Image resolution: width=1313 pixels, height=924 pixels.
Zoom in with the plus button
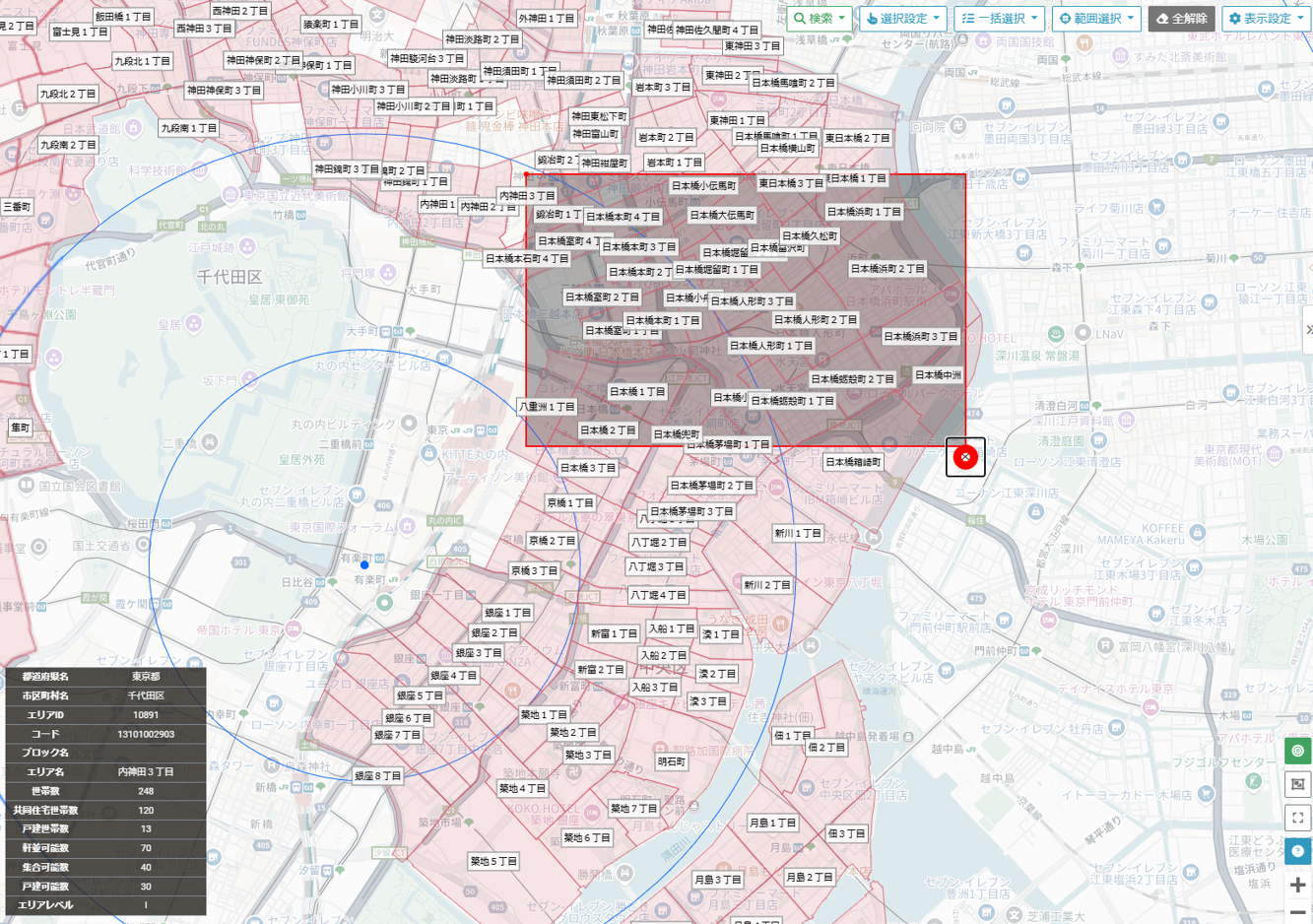click(x=1297, y=885)
